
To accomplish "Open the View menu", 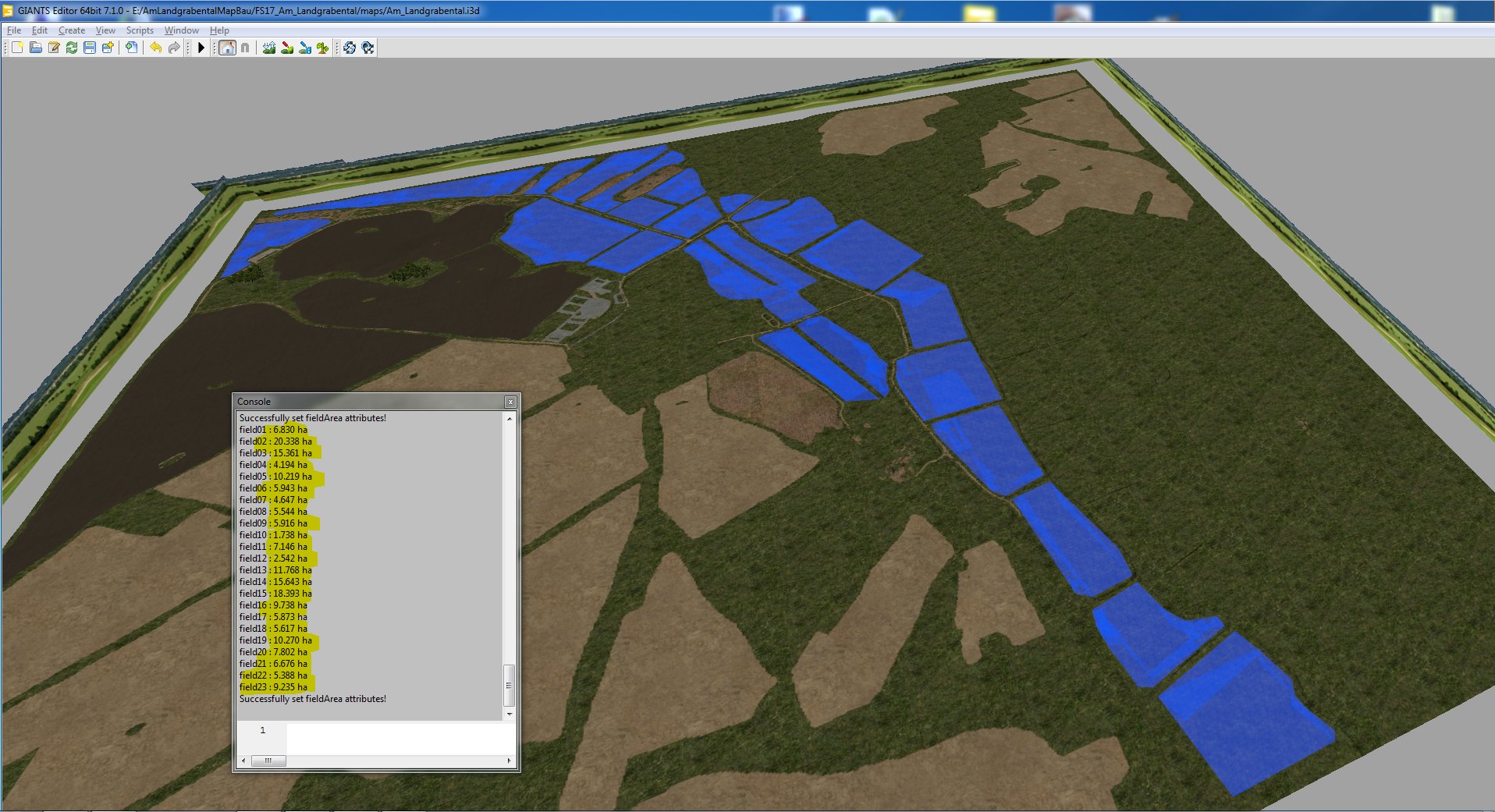I will [x=105, y=30].
